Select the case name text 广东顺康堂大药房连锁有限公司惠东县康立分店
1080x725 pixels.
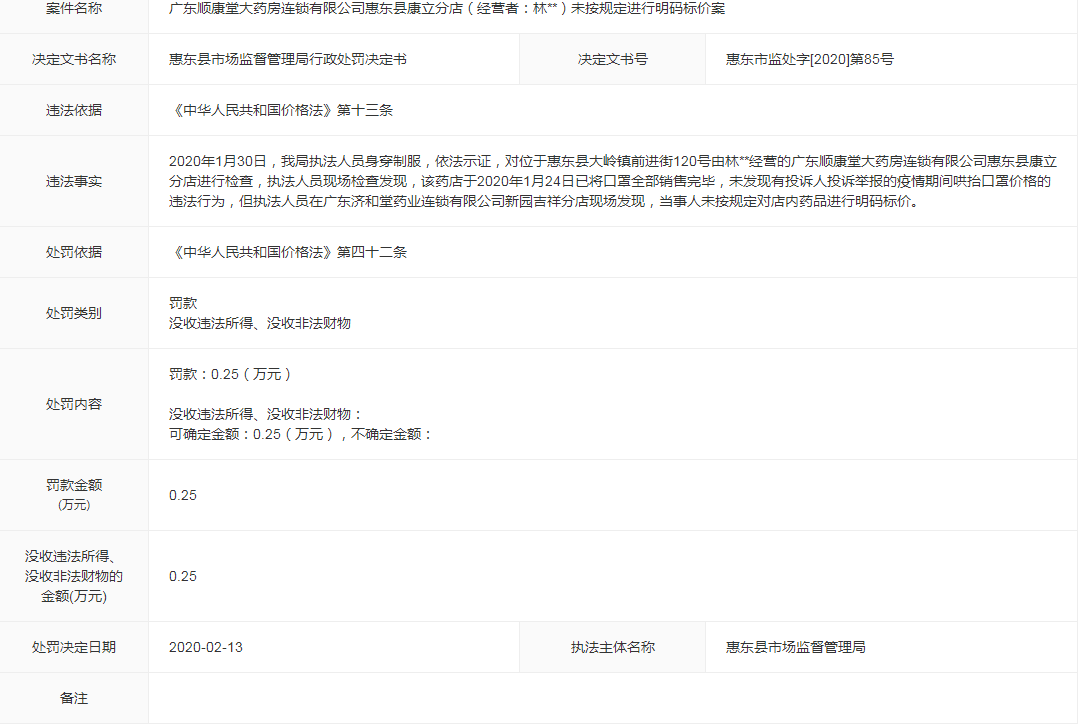coord(315,9)
